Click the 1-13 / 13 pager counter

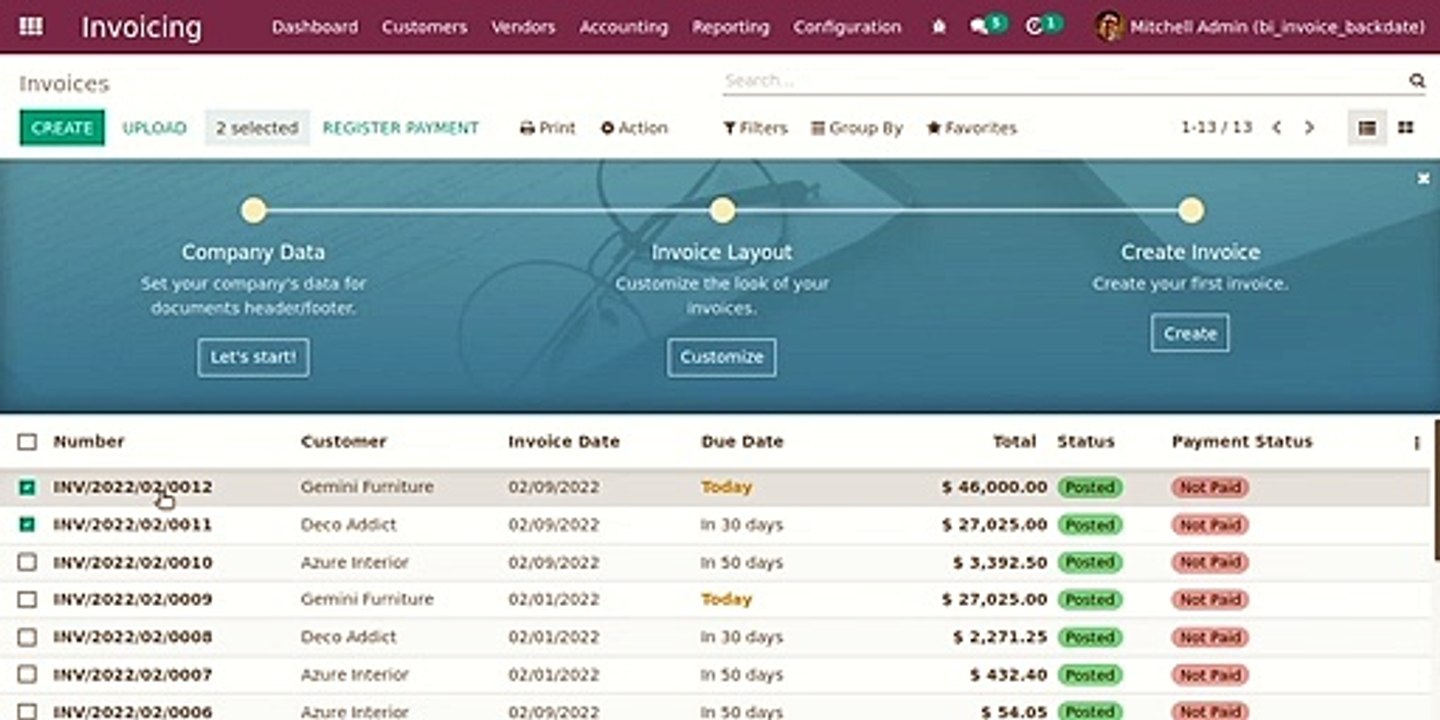click(x=1216, y=128)
